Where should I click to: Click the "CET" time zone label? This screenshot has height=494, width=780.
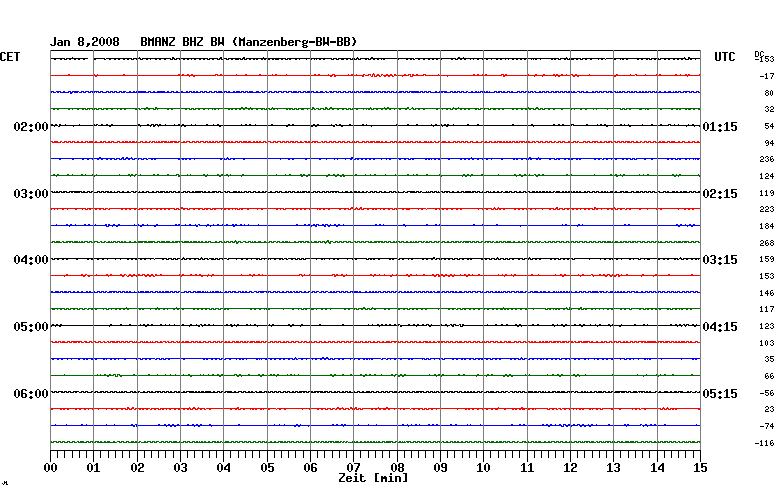click(10, 57)
